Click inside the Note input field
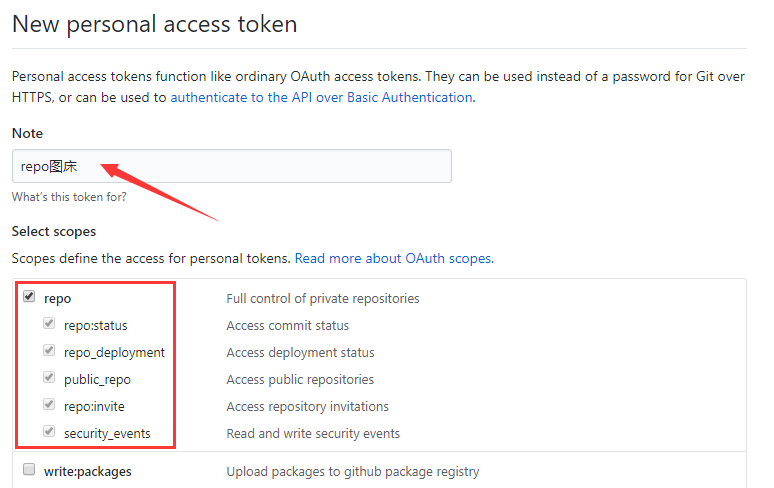 pos(232,166)
